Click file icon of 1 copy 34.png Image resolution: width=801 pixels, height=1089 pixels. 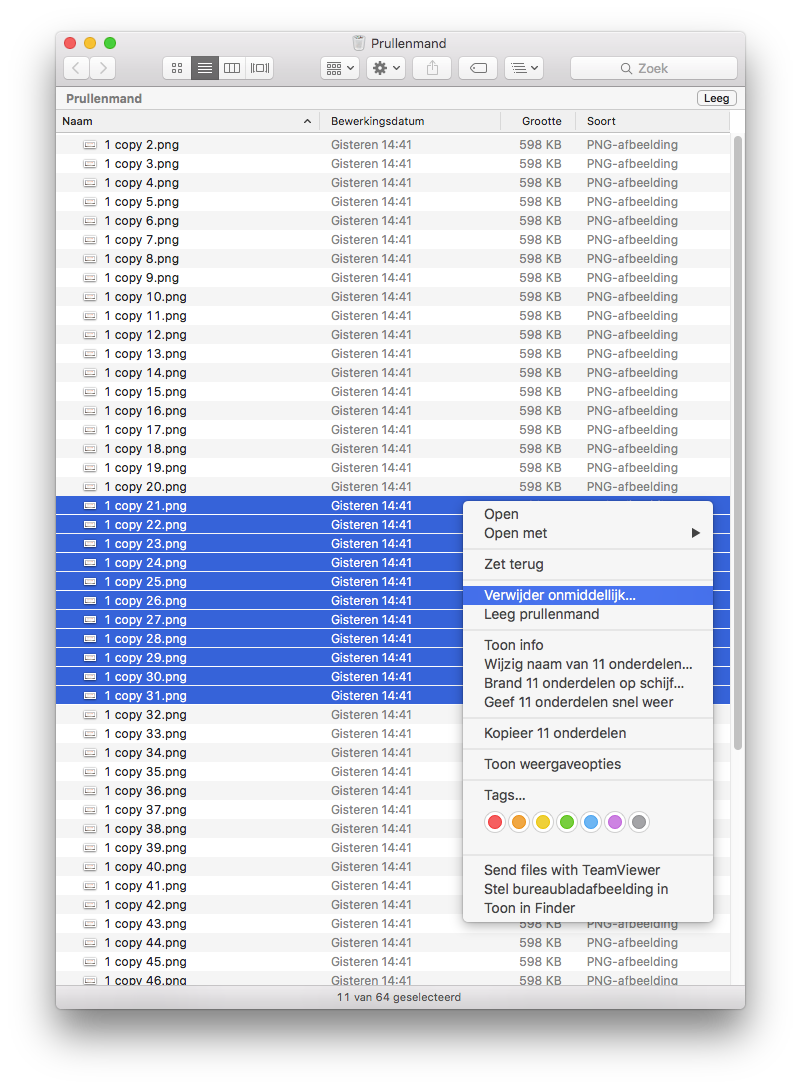(90, 753)
